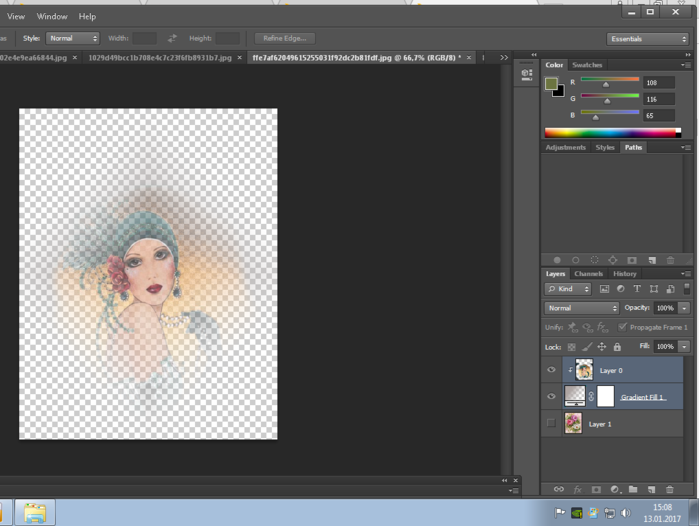Switch to Channels tab

pos(588,274)
